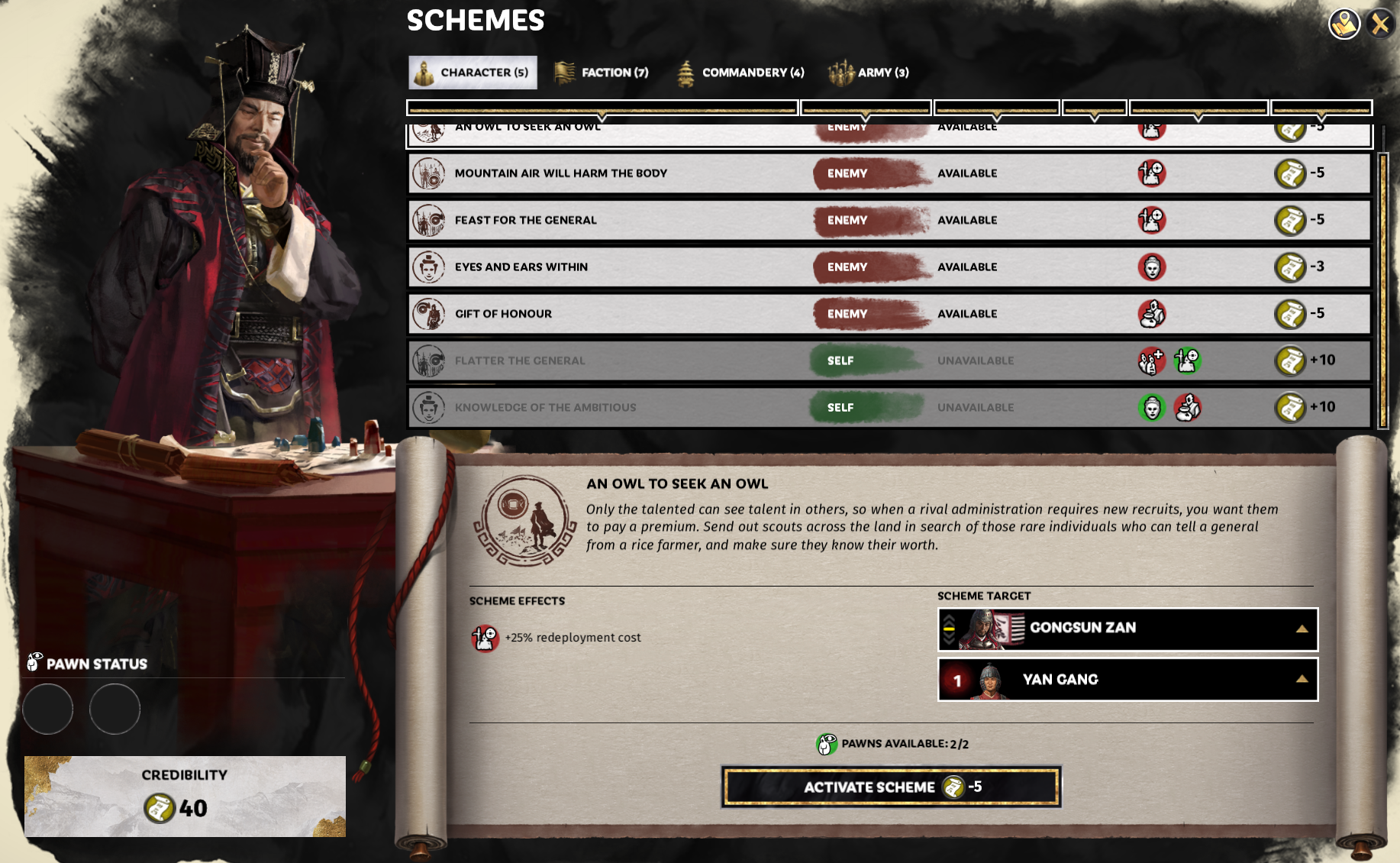Click the +25% redeployment cost effect icon
Screen dimensions: 1400x863
485,638
